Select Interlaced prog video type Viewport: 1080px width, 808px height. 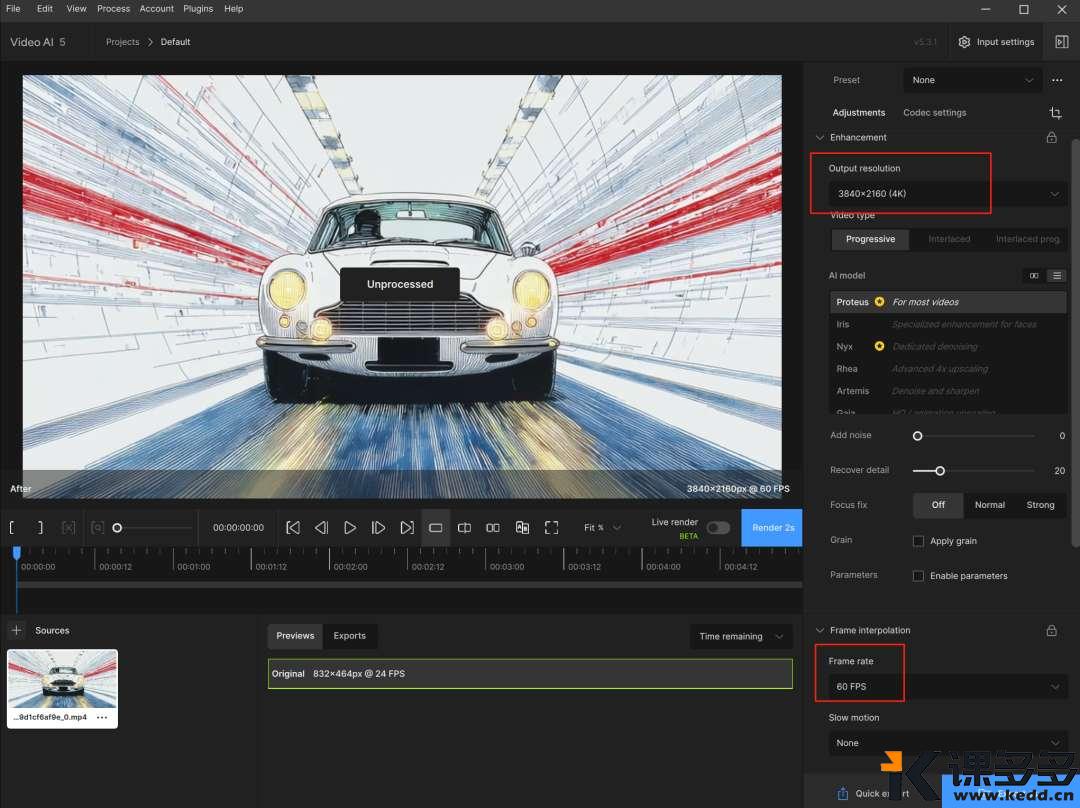coord(1027,239)
